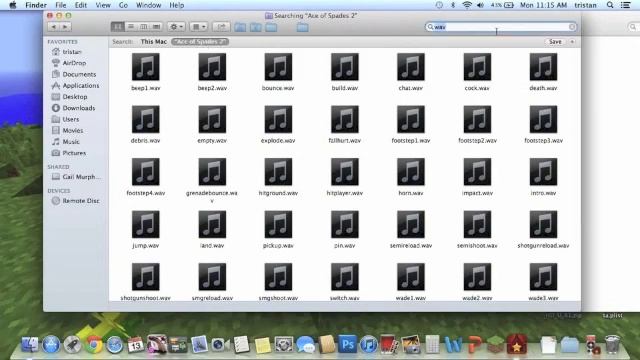Set search scope to Ace of Spades 2
640x360 pixels.
[x=200, y=42]
